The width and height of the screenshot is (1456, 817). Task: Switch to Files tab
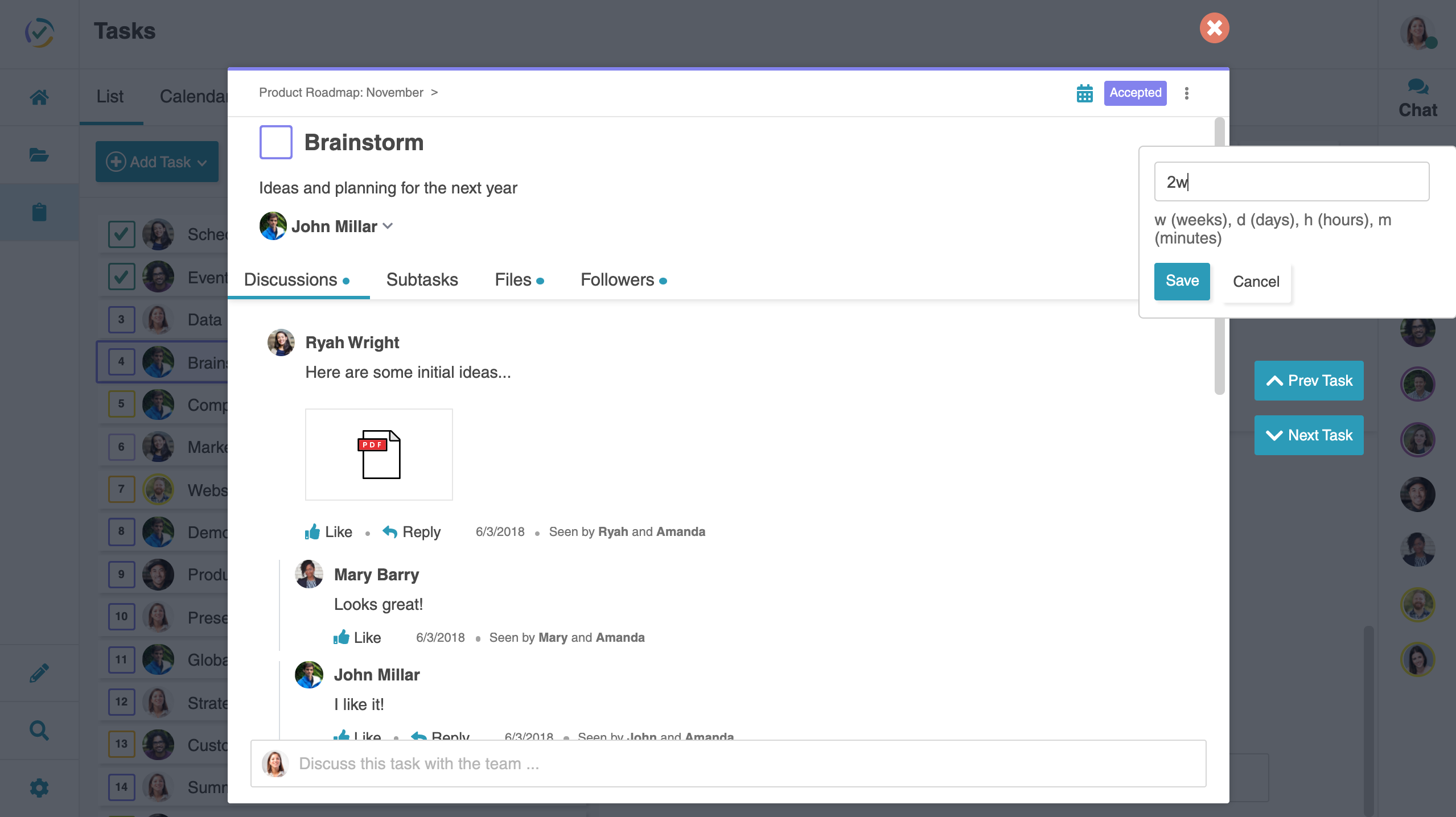tap(519, 280)
